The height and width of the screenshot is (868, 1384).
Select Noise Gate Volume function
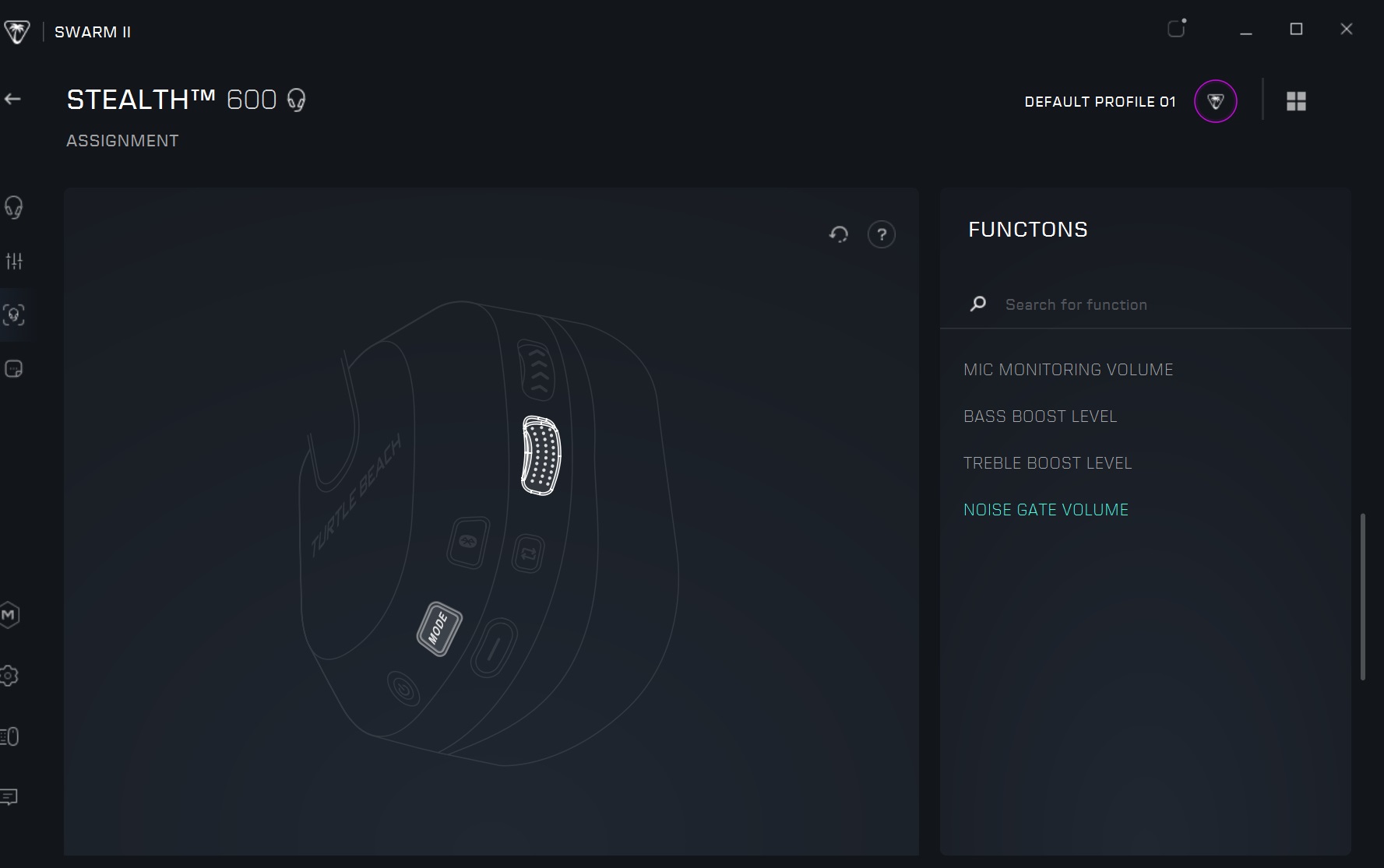click(1045, 510)
